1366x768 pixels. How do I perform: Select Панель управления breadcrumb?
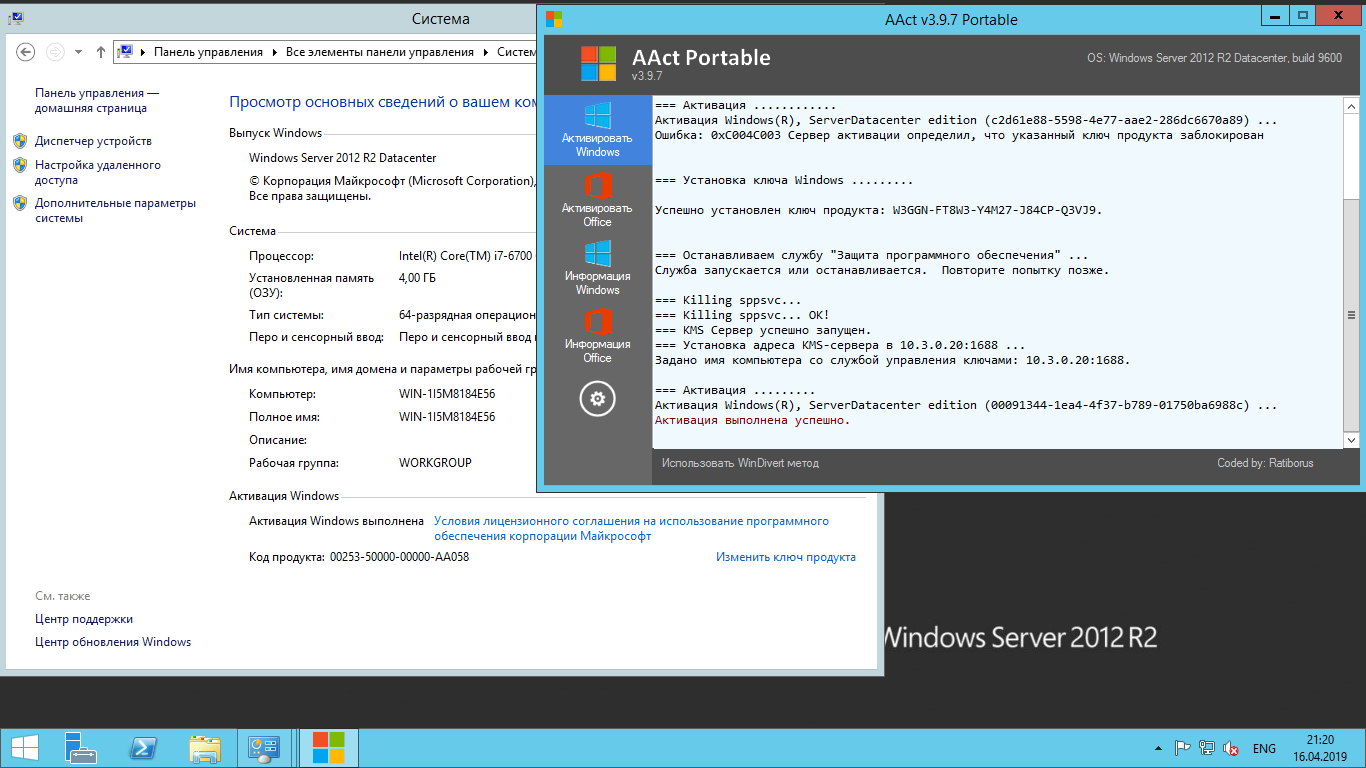pyautogui.click(x=208, y=52)
